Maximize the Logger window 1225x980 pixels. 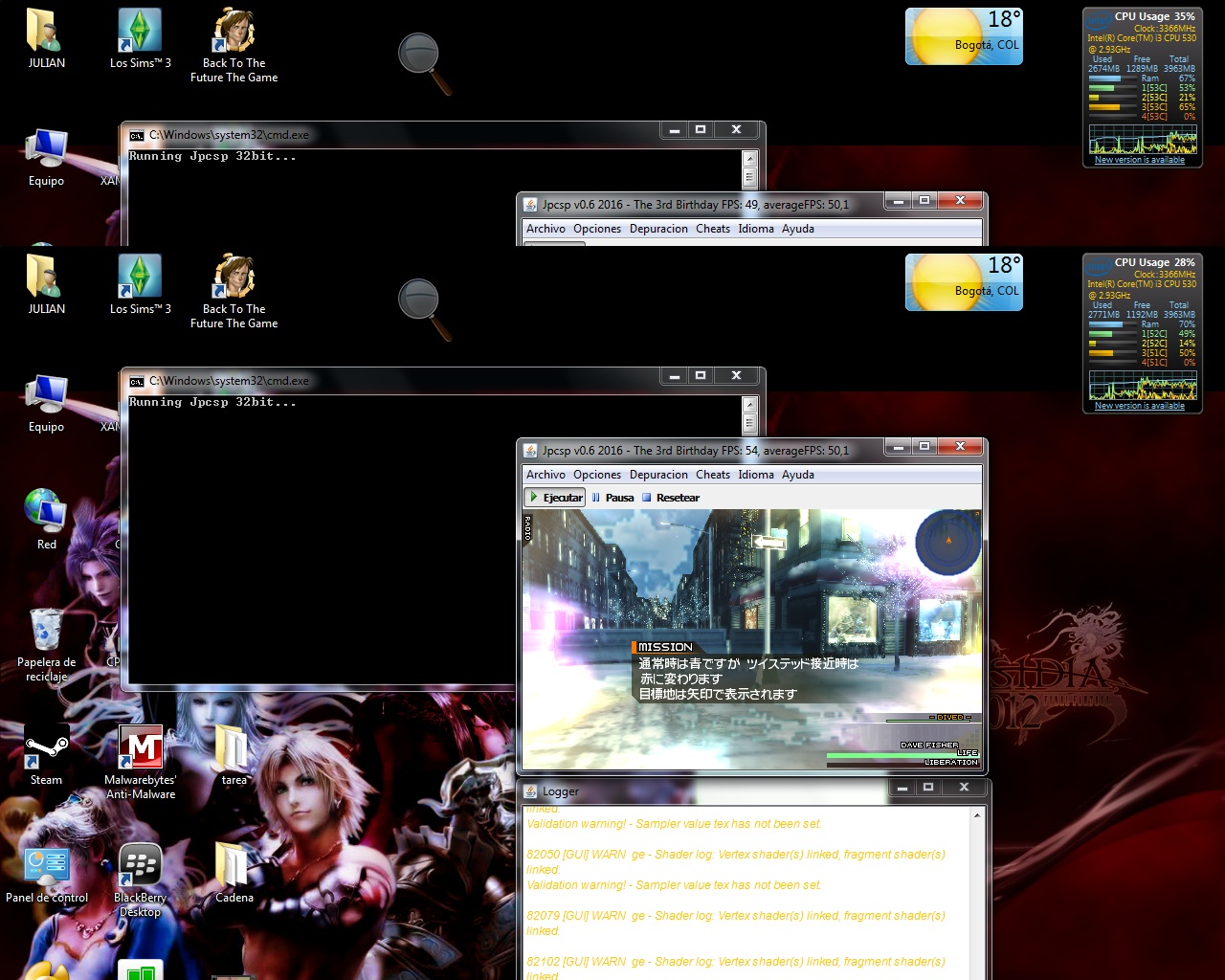[927, 787]
